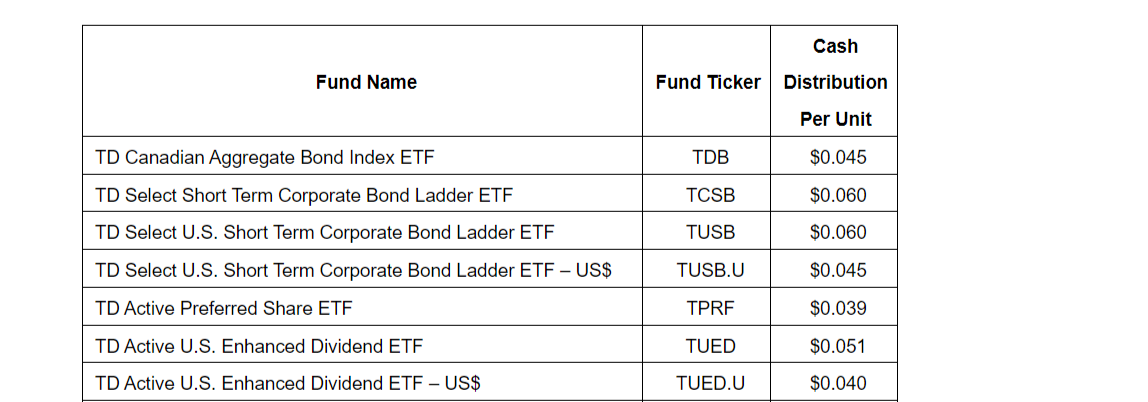Select TD Active U.S. Enhanced Dividend ETF – US$
Image resolution: width=1148 pixels, height=402 pixels.
tap(288, 383)
